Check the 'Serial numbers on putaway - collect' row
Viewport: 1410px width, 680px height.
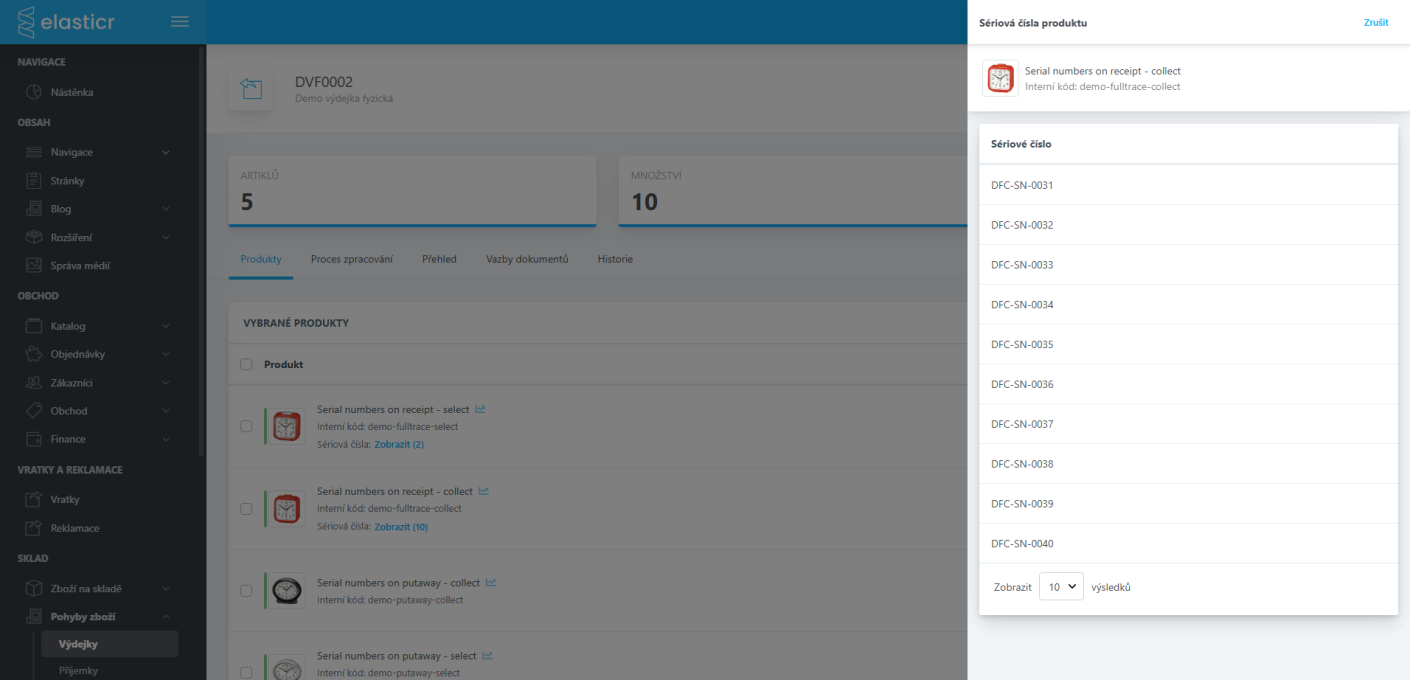tap(246, 591)
